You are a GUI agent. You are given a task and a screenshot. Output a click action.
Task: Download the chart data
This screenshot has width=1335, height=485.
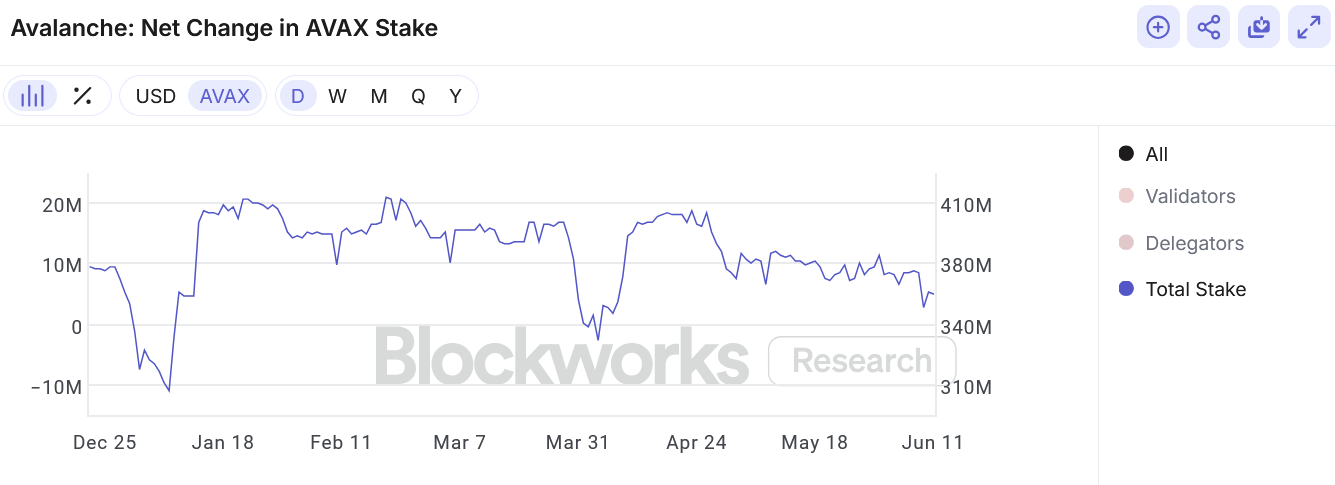click(x=1259, y=27)
